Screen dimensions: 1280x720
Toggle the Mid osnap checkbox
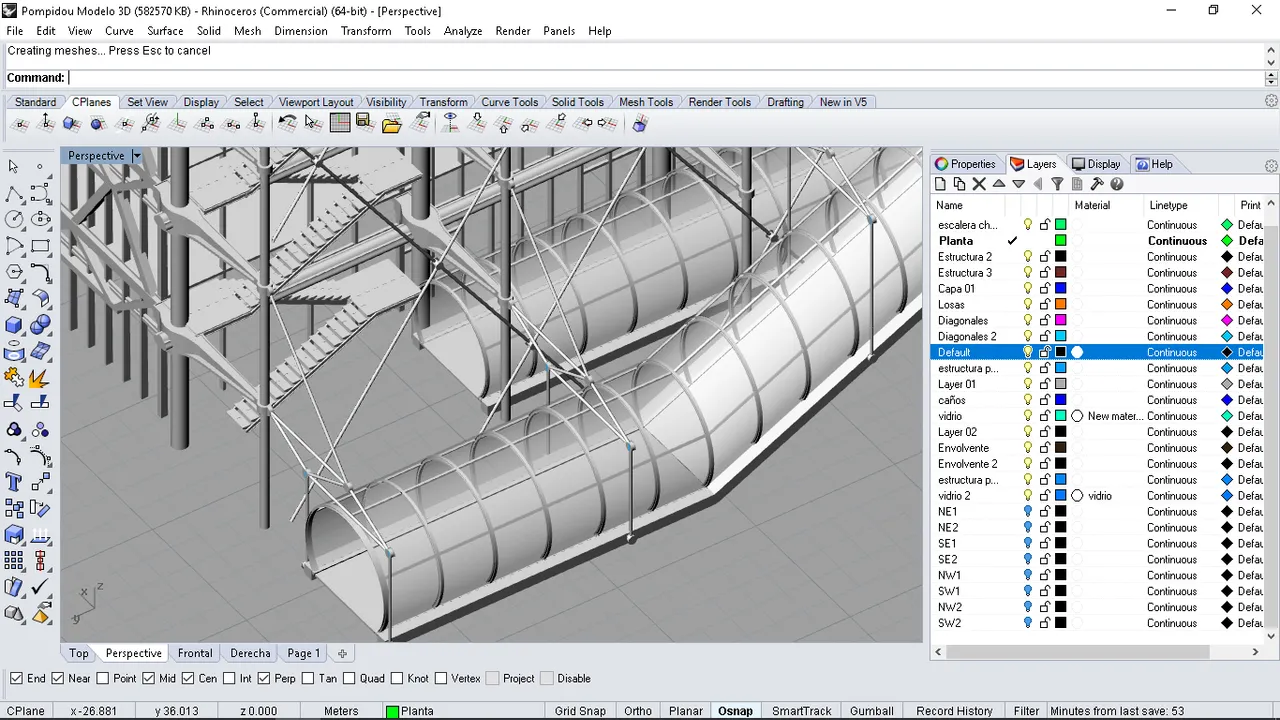coord(148,678)
